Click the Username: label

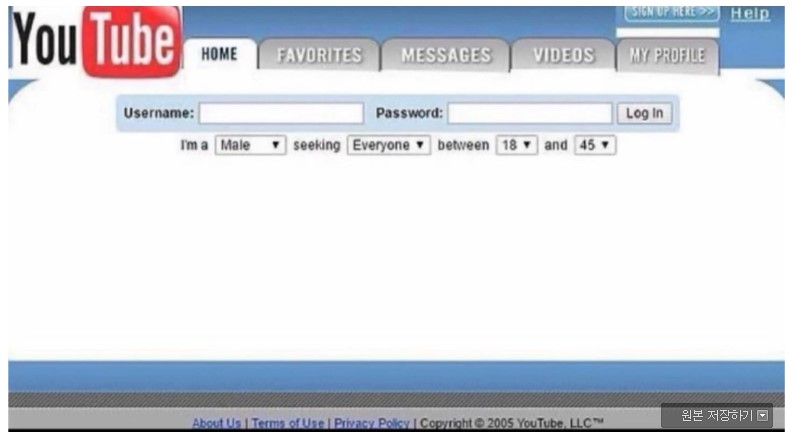159,113
